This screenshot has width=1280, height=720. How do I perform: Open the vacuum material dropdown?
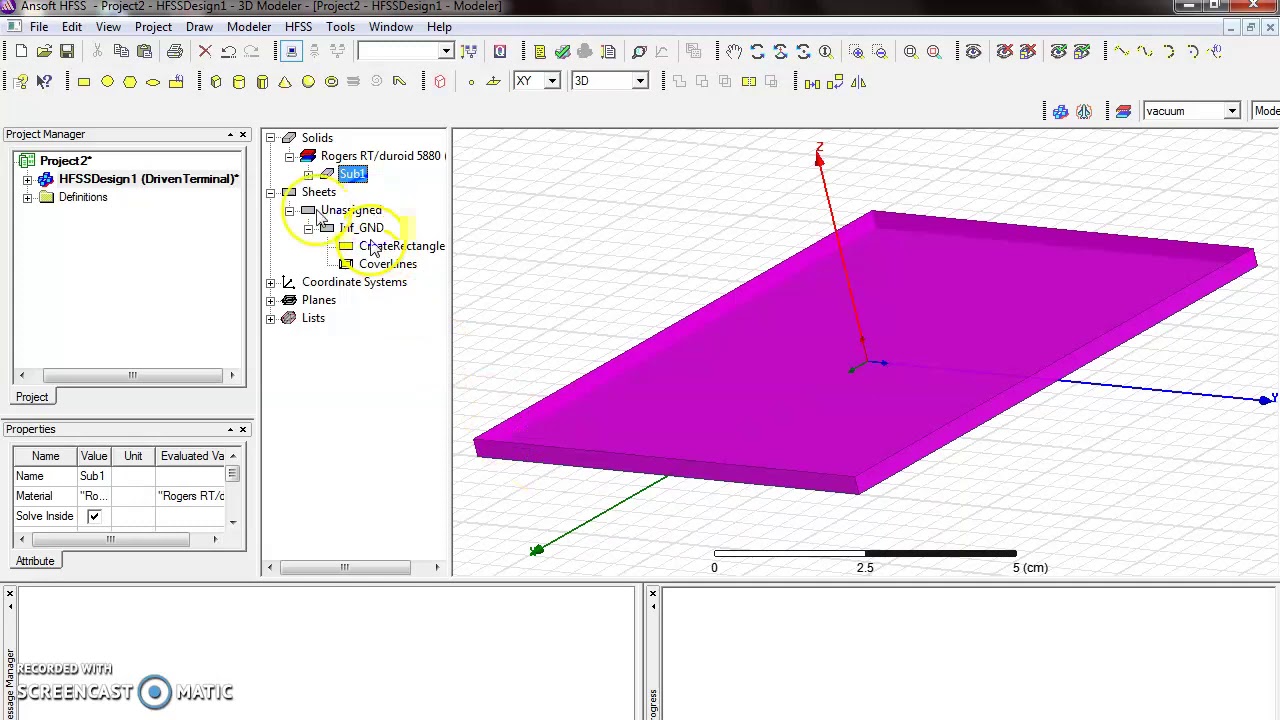pyautogui.click(x=1232, y=111)
